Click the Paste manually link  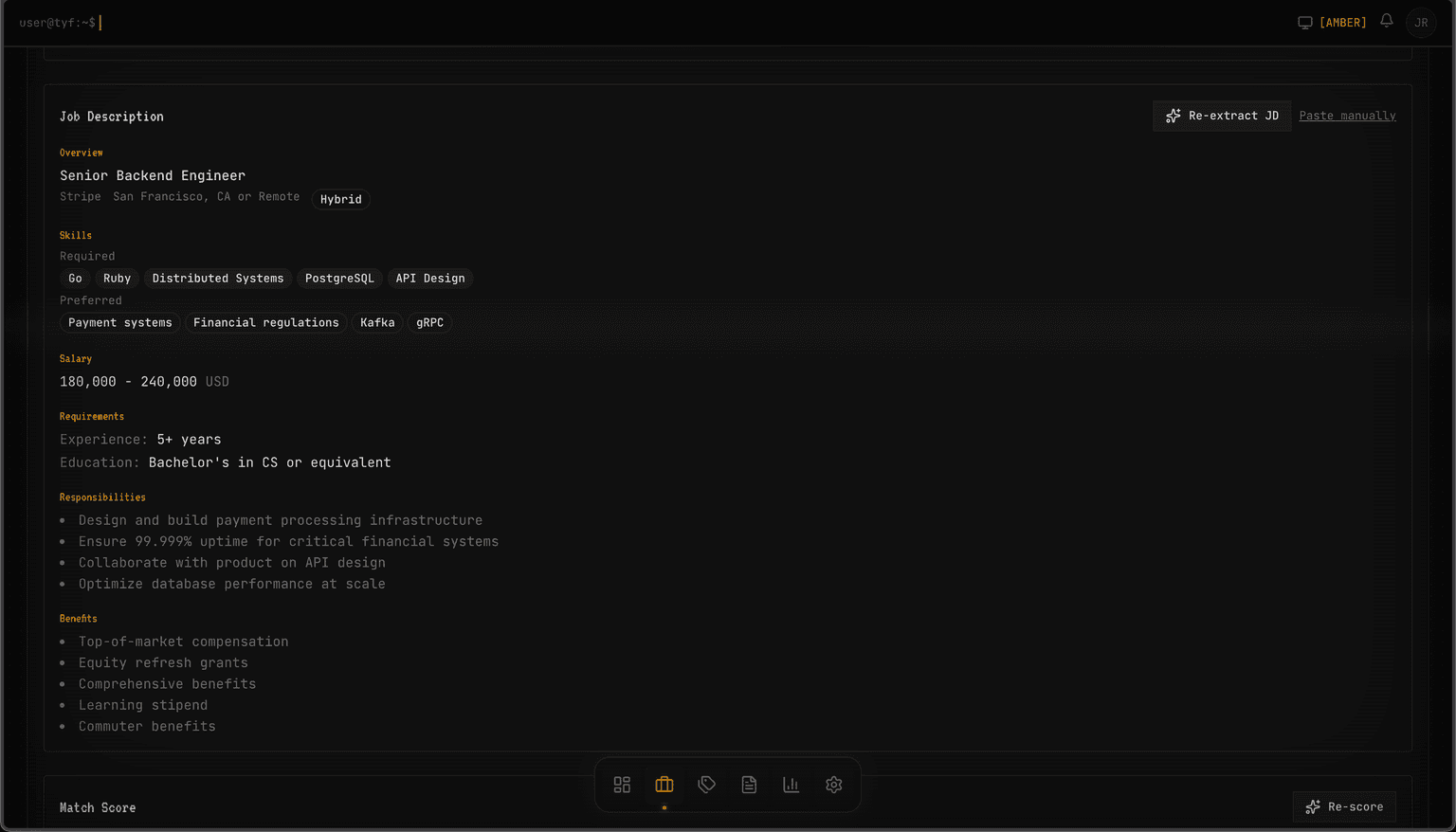(x=1347, y=116)
